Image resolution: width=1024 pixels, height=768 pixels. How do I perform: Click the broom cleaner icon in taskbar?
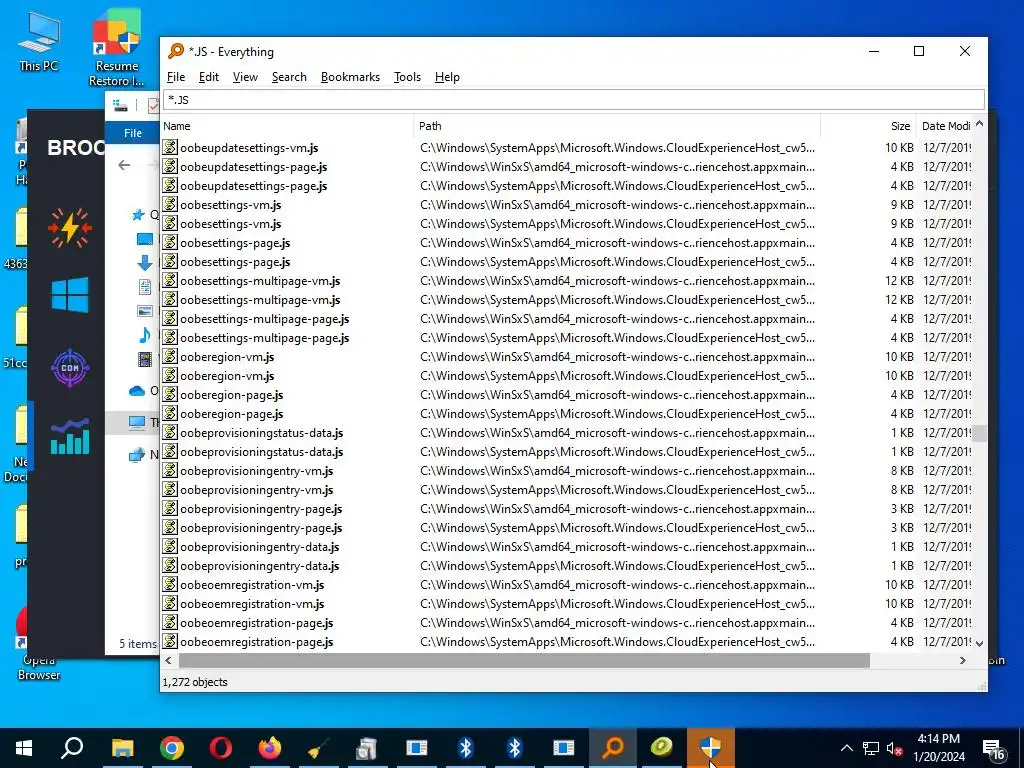point(319,748)
